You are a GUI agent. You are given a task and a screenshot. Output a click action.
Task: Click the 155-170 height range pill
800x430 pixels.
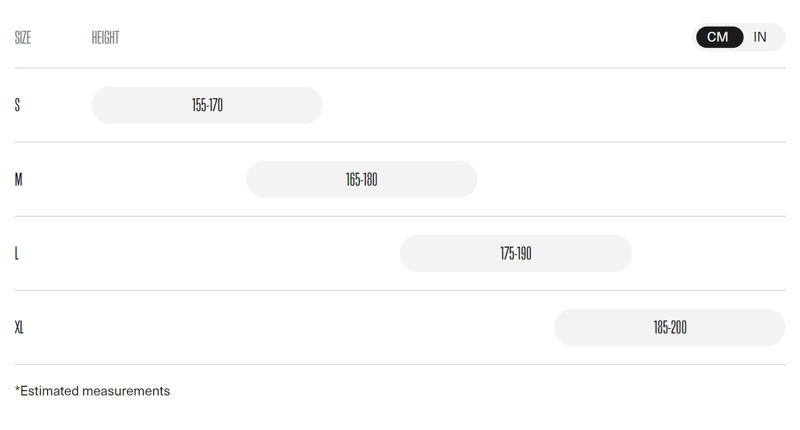(207, 105)
